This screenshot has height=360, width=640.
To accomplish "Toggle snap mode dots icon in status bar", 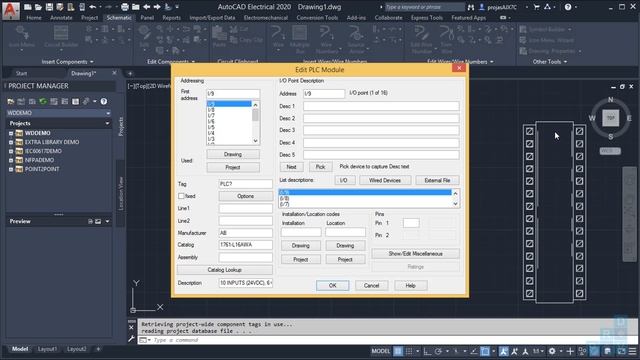I will click(x=409, y=351).
